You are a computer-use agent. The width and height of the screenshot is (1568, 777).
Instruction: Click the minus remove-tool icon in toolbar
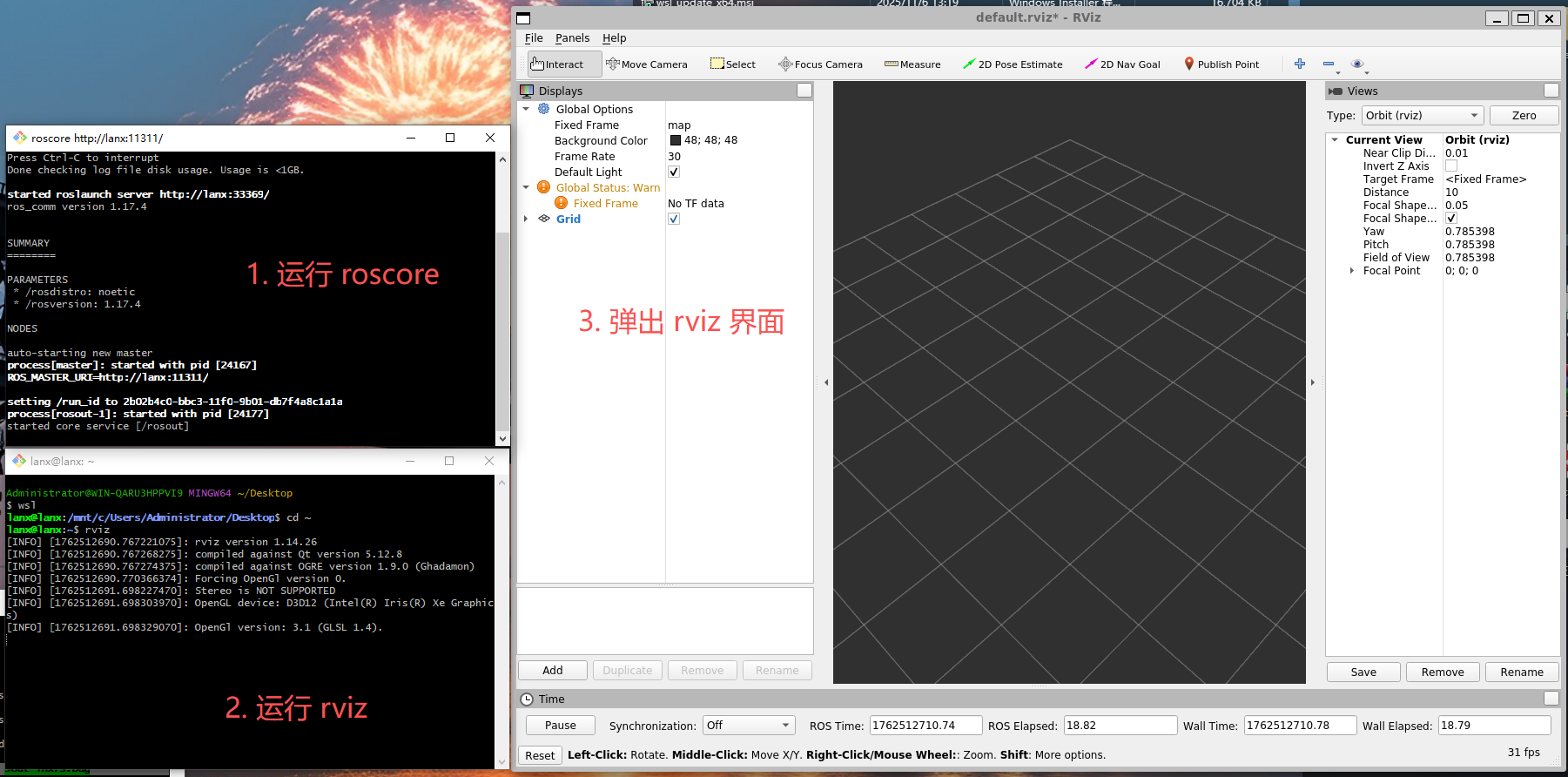point(1329,64)
